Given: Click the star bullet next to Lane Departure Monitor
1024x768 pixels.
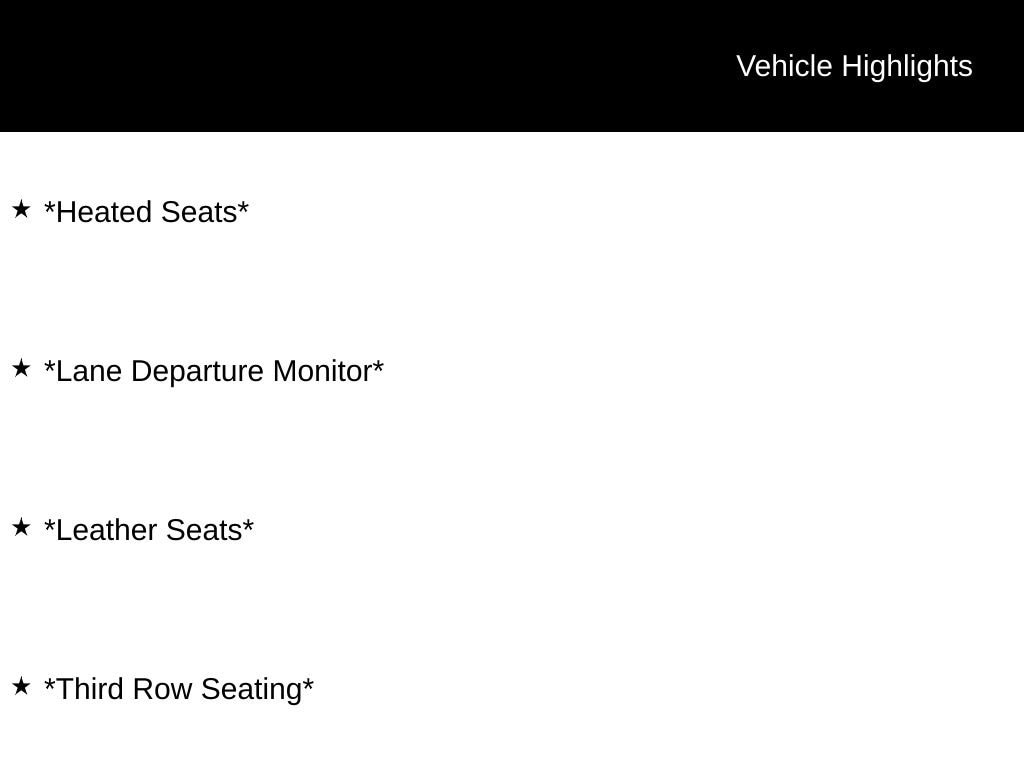Looking at the screenshot, I should coord(21,368).
